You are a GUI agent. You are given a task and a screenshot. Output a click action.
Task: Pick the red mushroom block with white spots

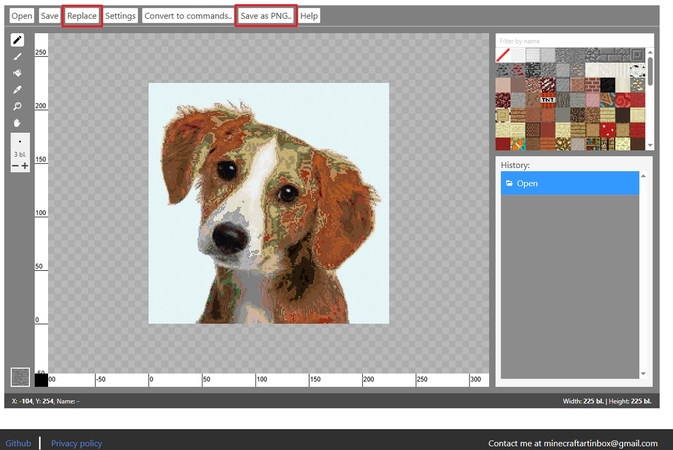click(607, 130)
